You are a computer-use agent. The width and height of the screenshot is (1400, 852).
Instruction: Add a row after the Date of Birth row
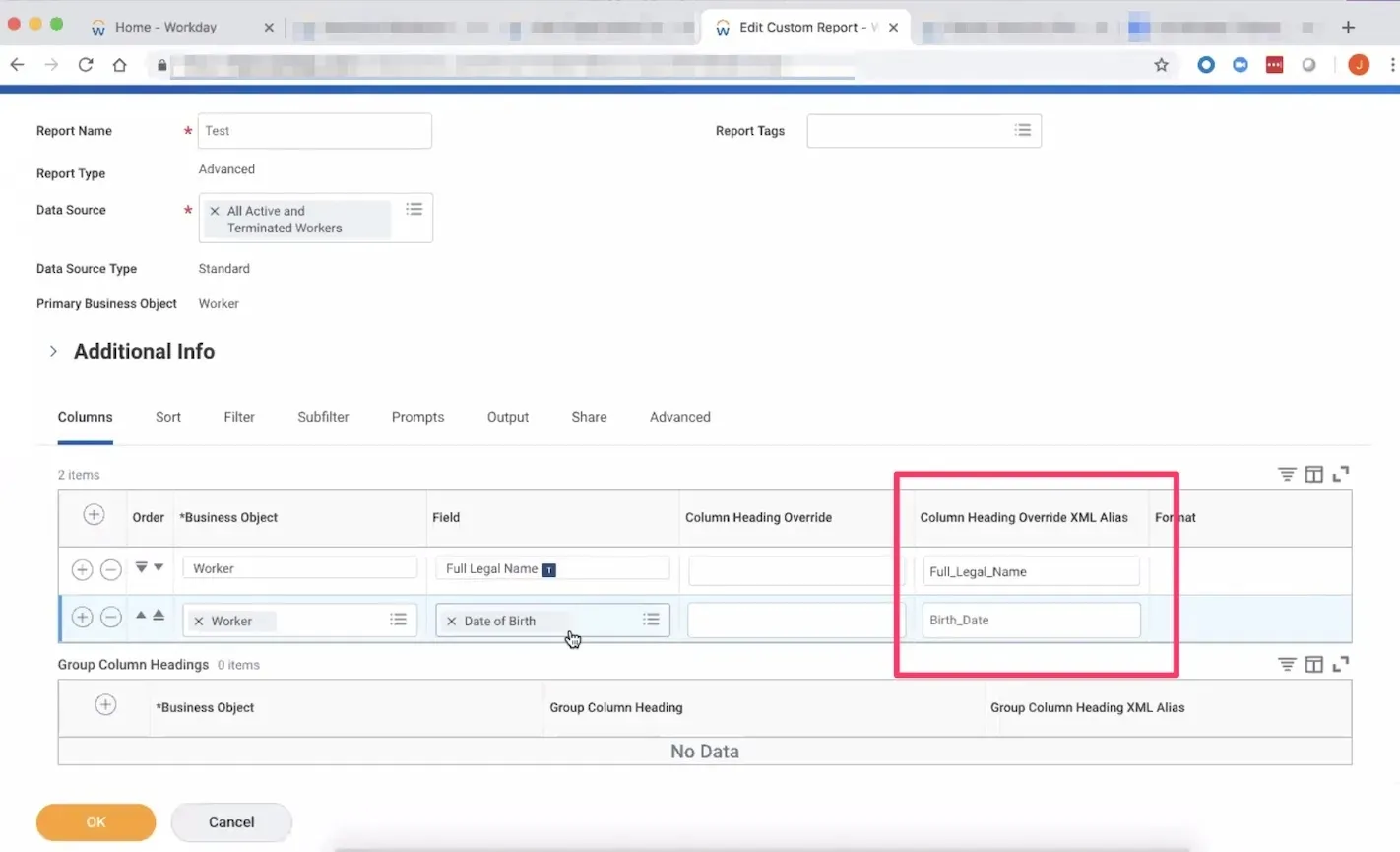click(x=82, y=617)
